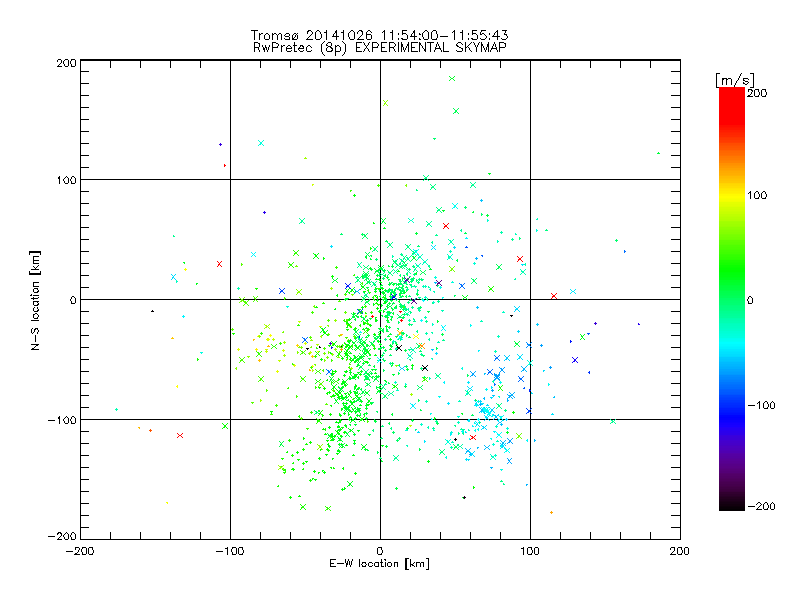The width and height of the screenshot is (800, 600).
Task: Click the y-axis '100' tick label
Action: pos(66,180)
